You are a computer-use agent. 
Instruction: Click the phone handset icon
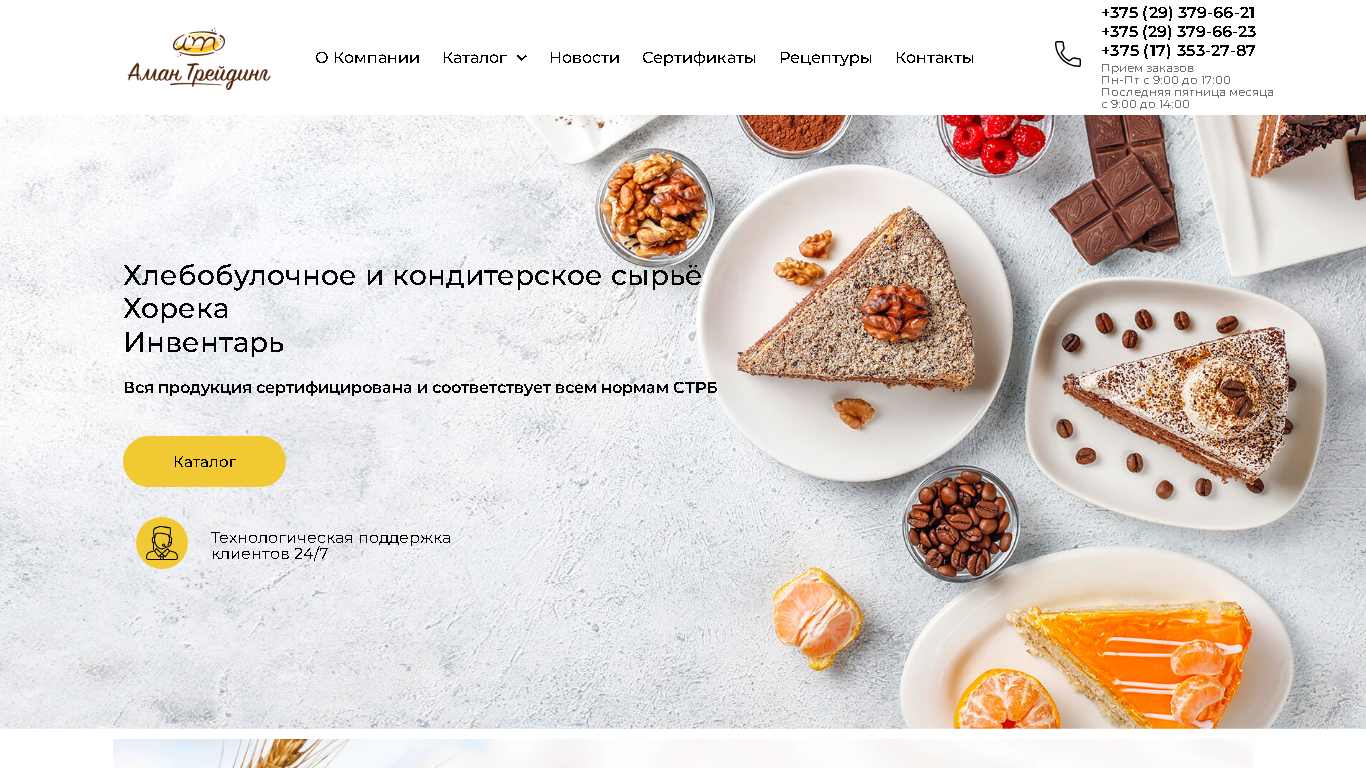point(1068,54)
